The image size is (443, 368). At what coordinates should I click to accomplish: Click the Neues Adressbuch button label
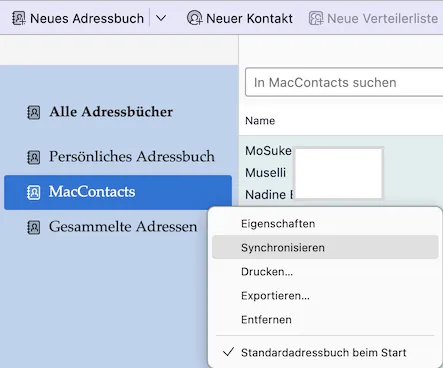[87, 18]
